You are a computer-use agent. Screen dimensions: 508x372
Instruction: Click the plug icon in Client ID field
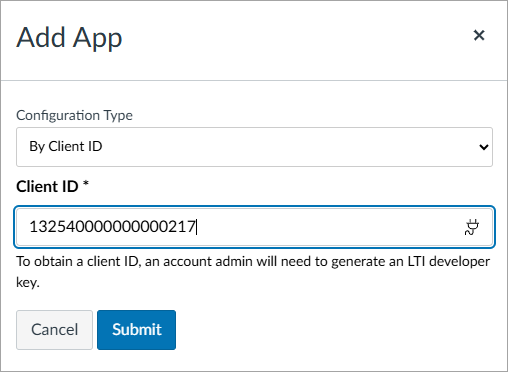tap(472, 227)
